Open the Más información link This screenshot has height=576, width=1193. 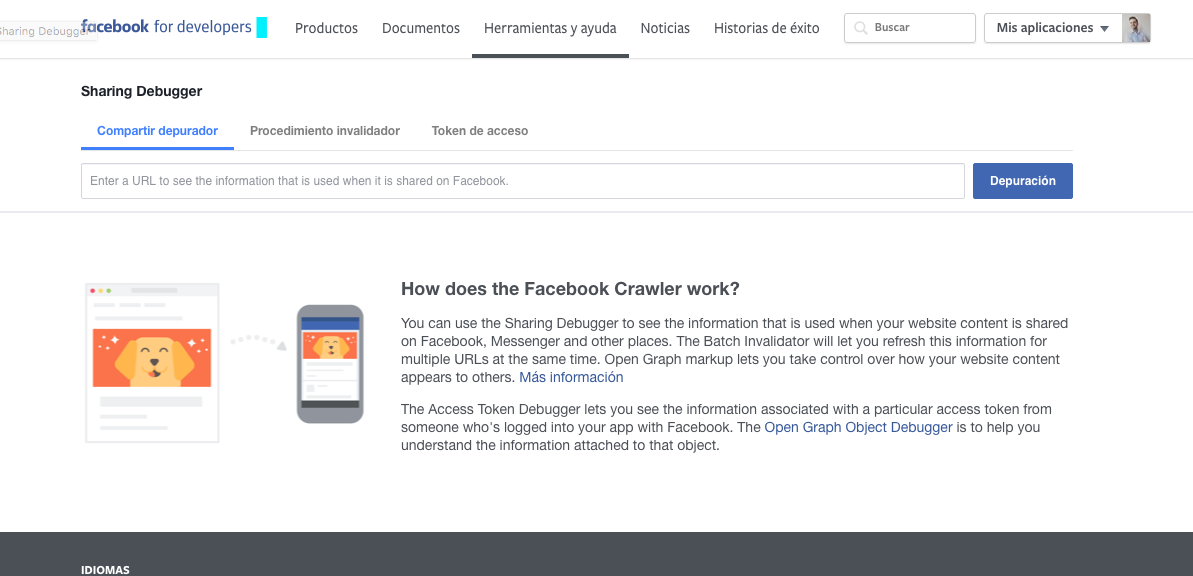(x=571, y=377)
